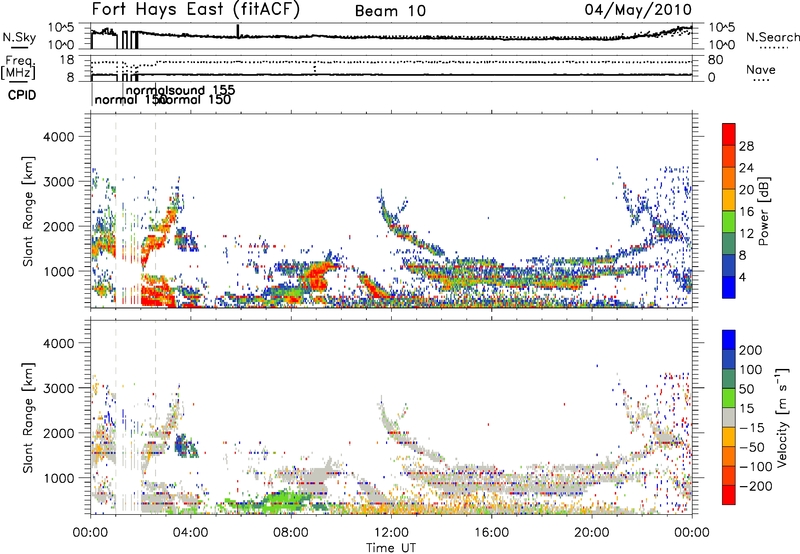The width and height of the screenshot is (800, 554).
Task: Pick the dark green 8–12 dB Power segment
Action: pyautogui.click(x=729, y=244)
